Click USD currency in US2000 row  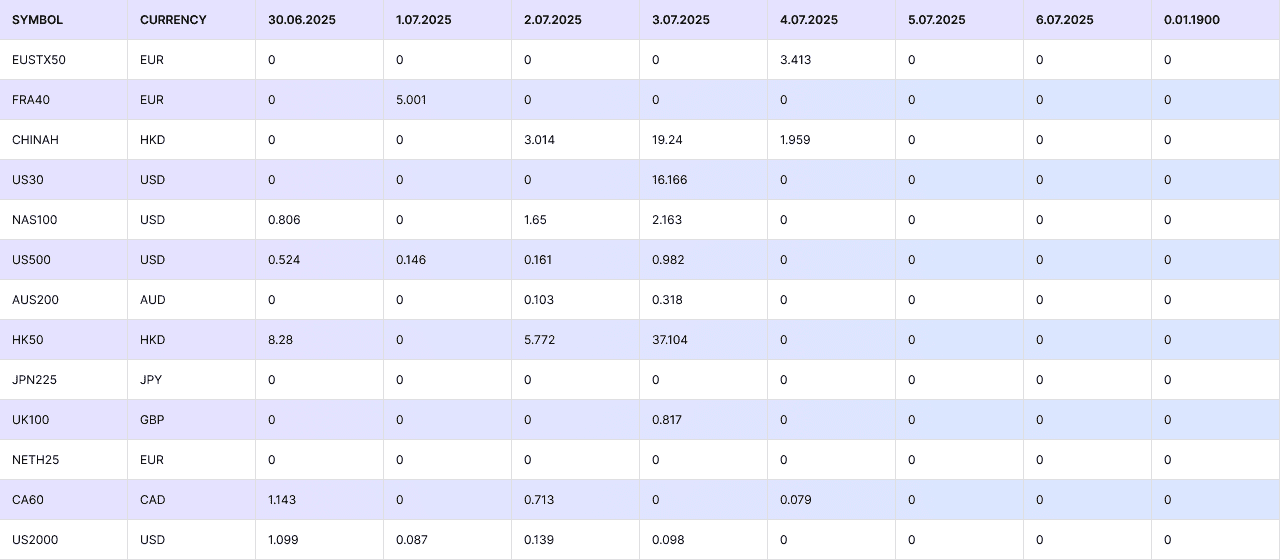coord(192,540)
